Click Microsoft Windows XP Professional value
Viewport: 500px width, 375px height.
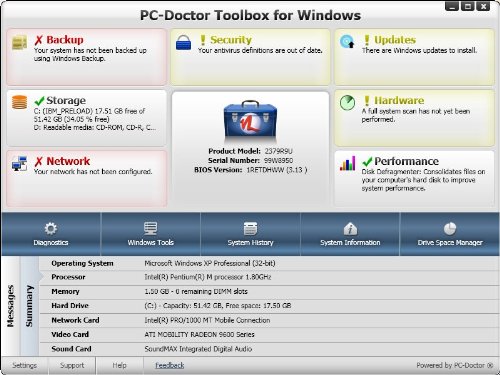tap(210, 263)
